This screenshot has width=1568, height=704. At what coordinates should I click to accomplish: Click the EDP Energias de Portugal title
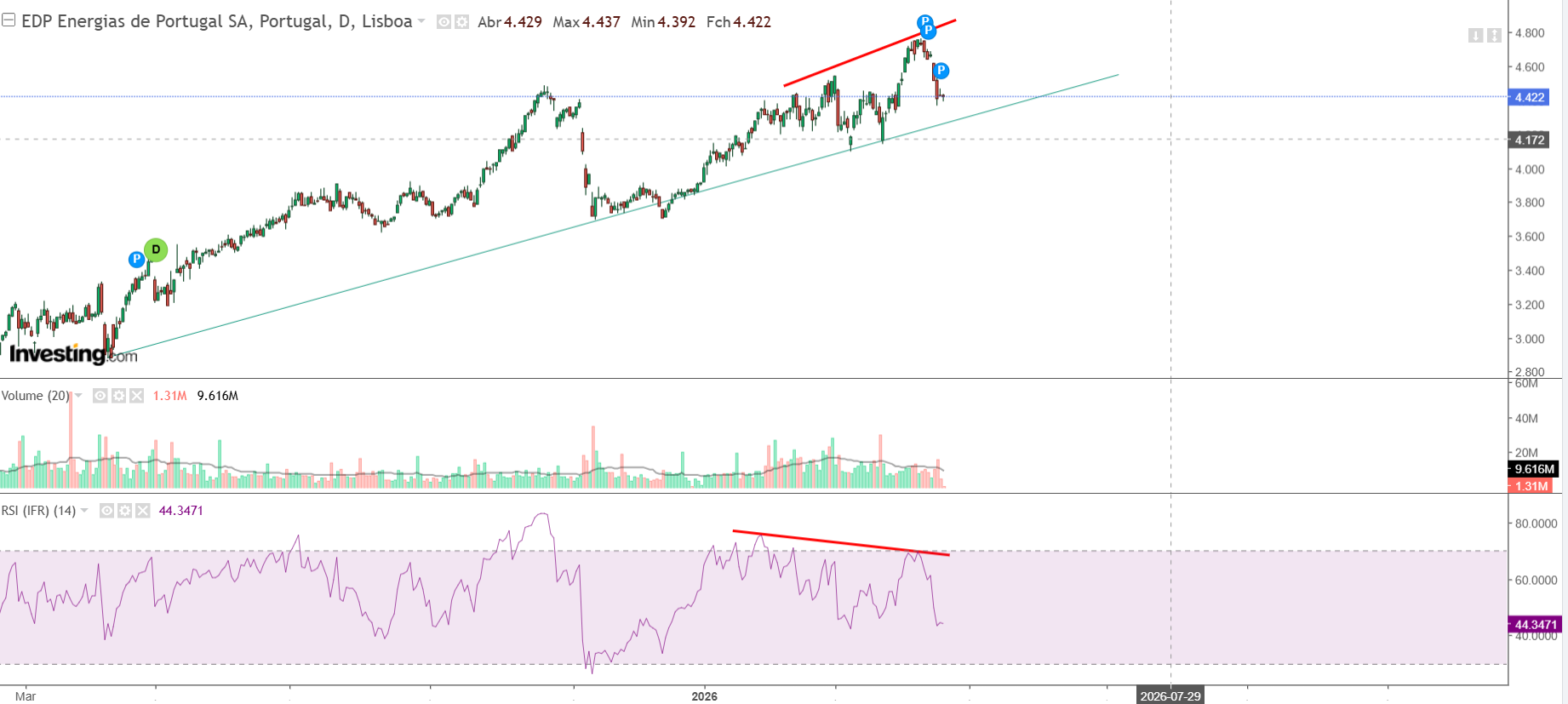[x=217, y=21]
